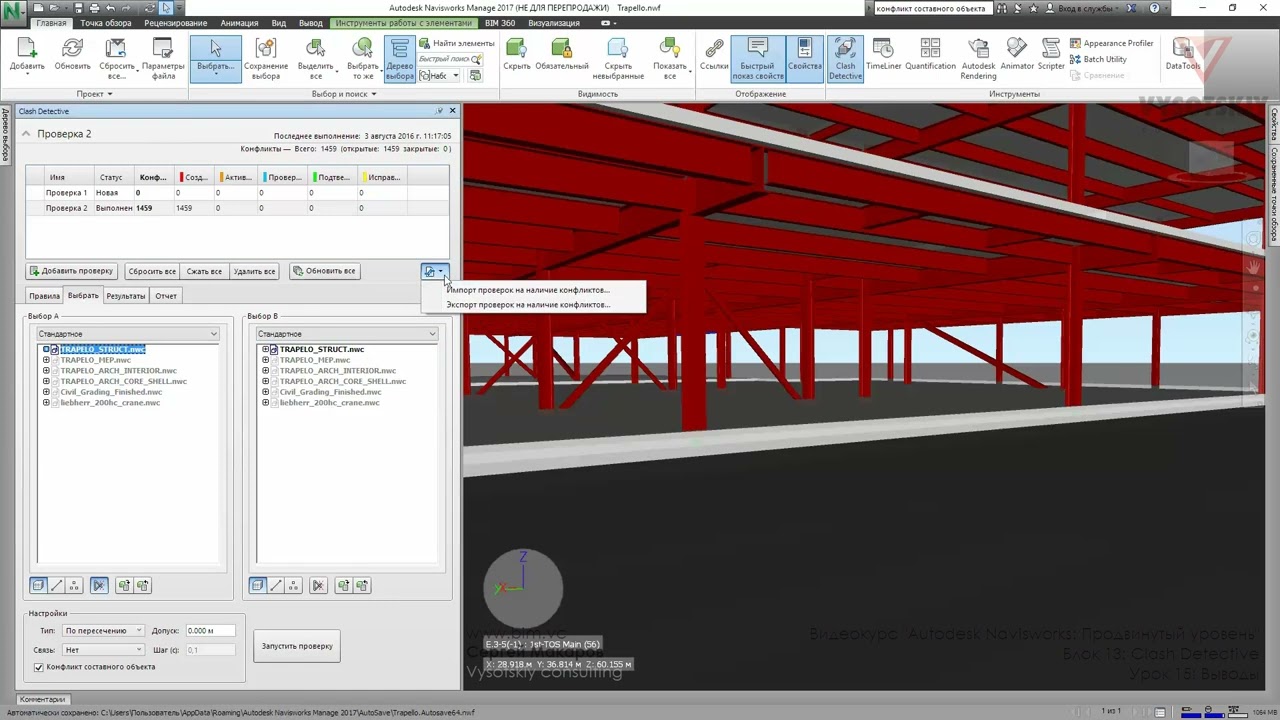Open the Тип clash type dropdown
The image size is (1280, 720).
point(104,631)
